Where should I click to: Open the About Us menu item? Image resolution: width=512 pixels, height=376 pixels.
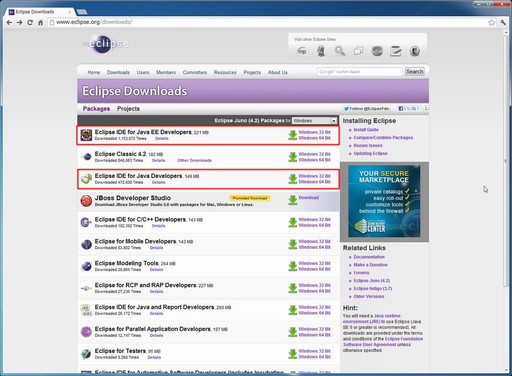coord(278,72)
